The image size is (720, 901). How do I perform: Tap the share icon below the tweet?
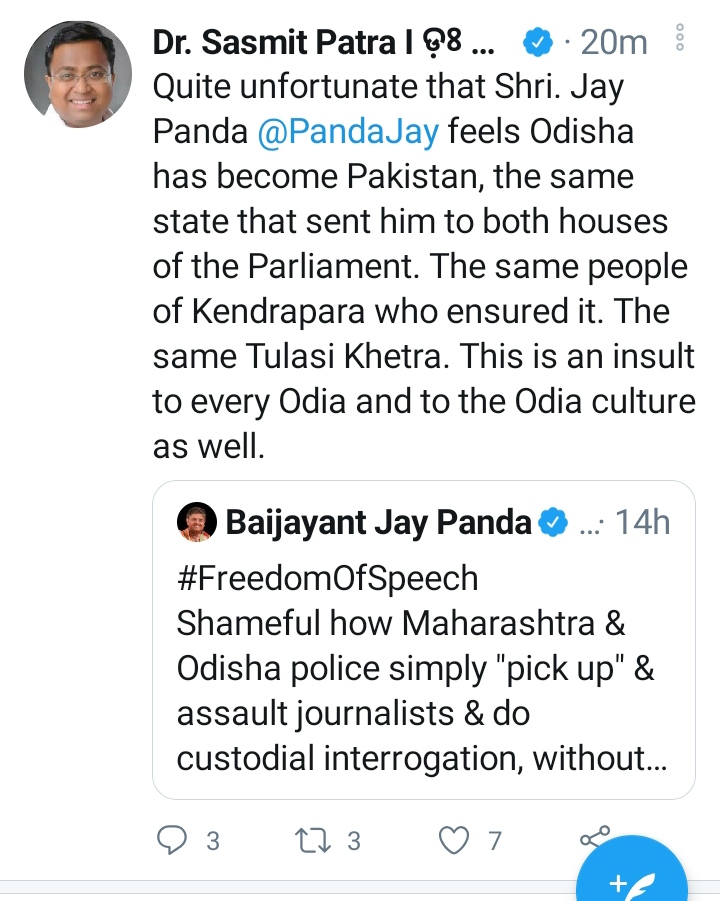[x=594, y=838]
